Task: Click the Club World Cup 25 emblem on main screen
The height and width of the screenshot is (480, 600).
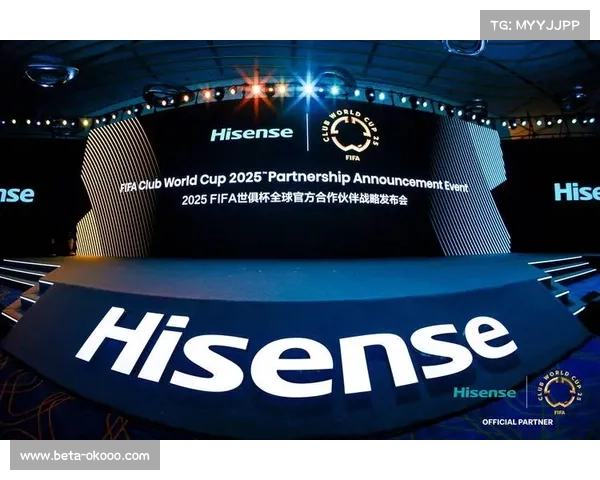Action: point(351,135)
